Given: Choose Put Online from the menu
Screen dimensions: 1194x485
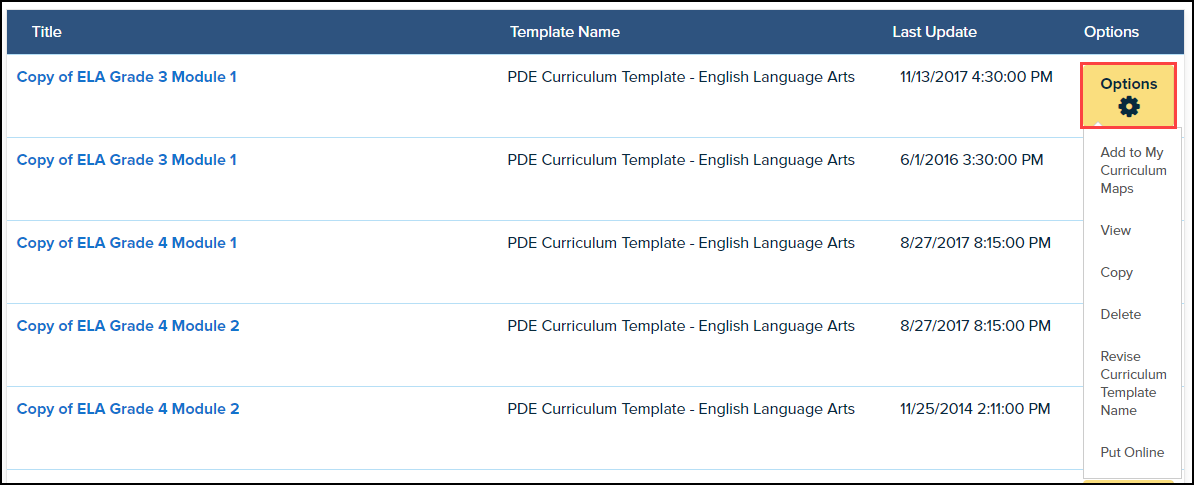Looking at the screenshot, I should click(1132, 452).
